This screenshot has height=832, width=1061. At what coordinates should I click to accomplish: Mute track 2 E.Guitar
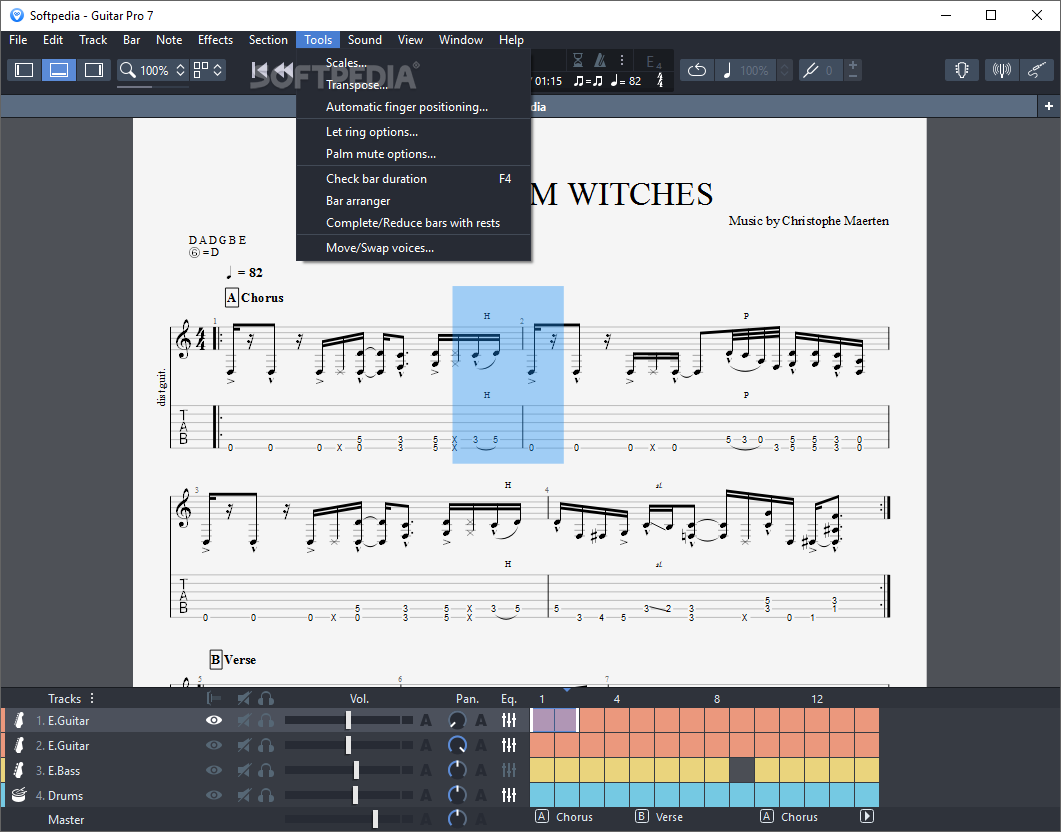click(x=244, y=745)
